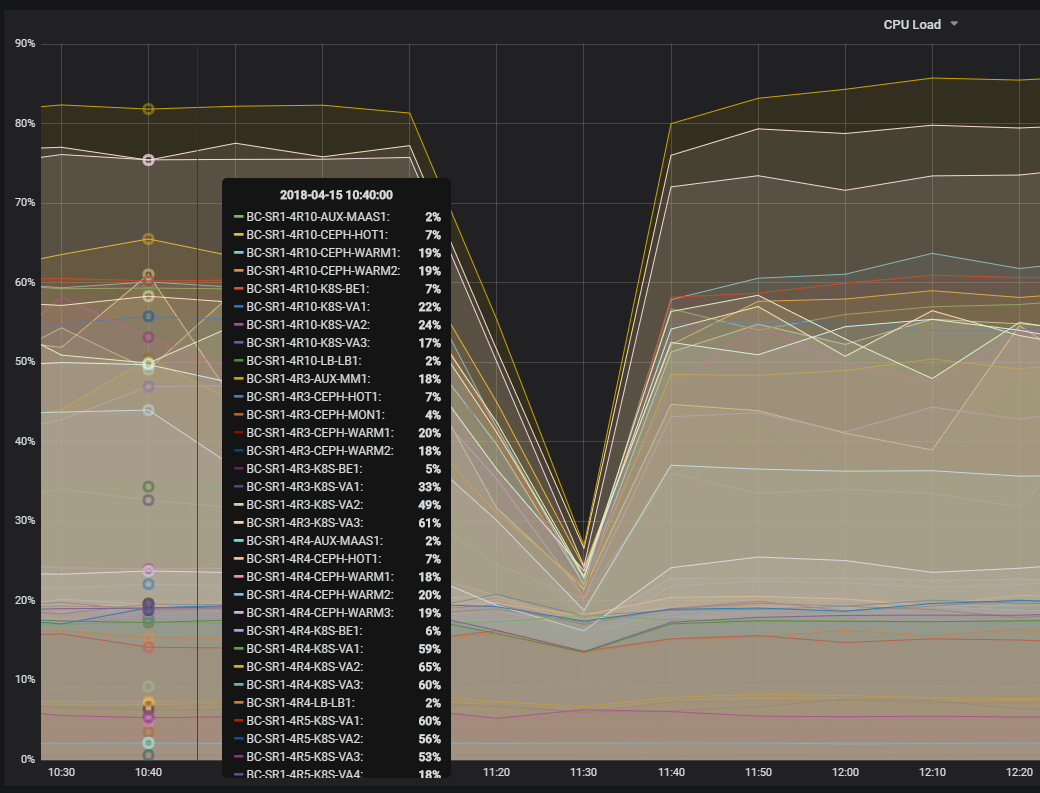This screenshot has height=793, width=1040.
Task: Click the BC-SR1-4R4-K8S-VA3 tooltip row
Action: tap(337, 684)
